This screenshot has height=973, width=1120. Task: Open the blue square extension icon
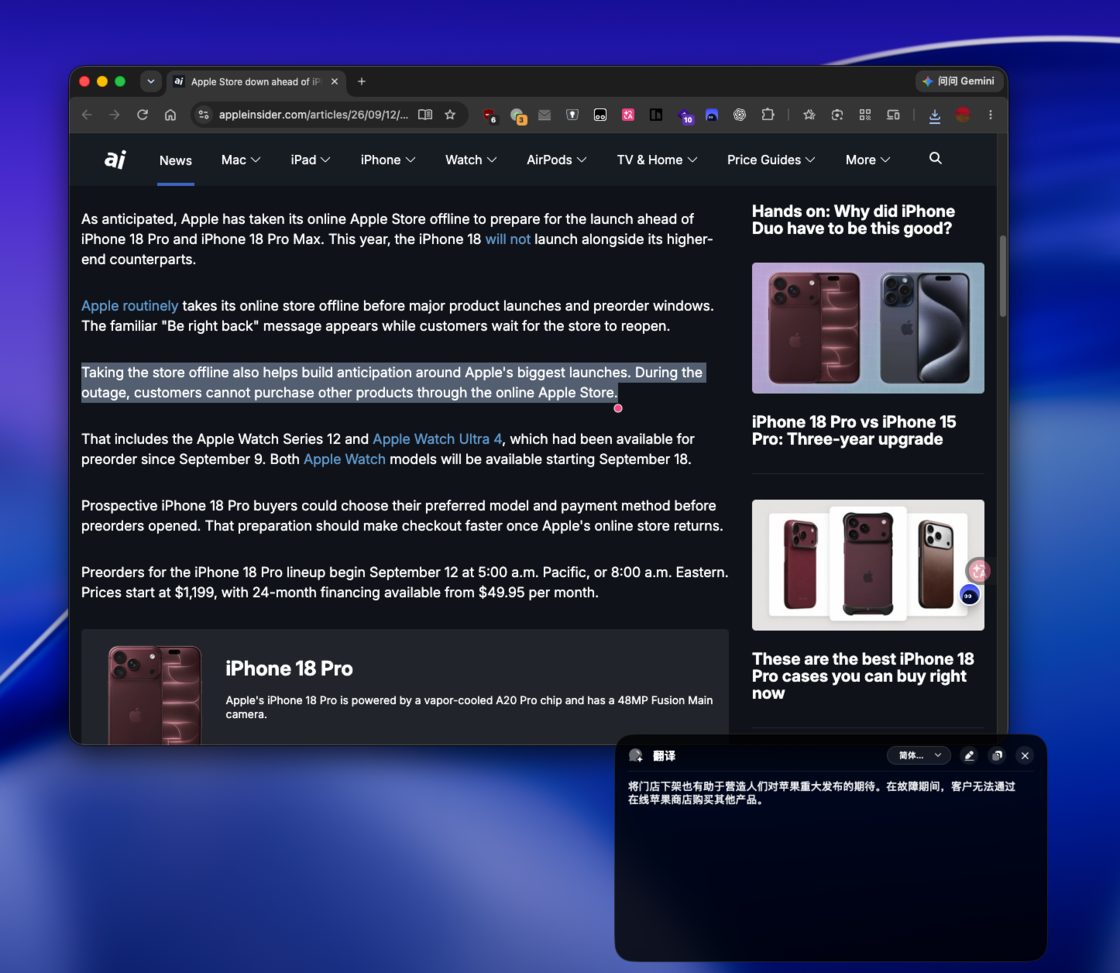(711, 114)
